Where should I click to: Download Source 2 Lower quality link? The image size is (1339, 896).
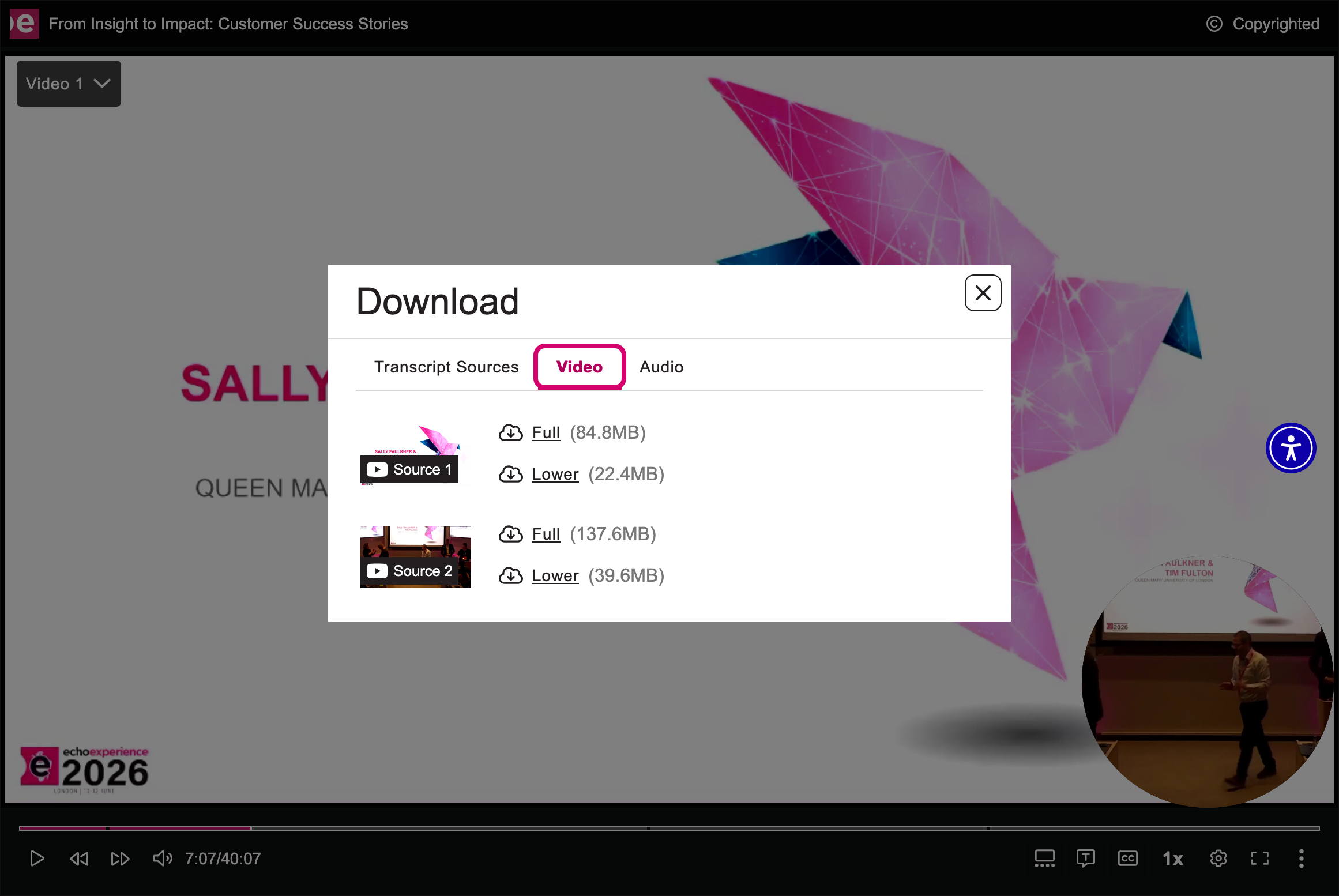pyautogui.click(x=555, y=575)
